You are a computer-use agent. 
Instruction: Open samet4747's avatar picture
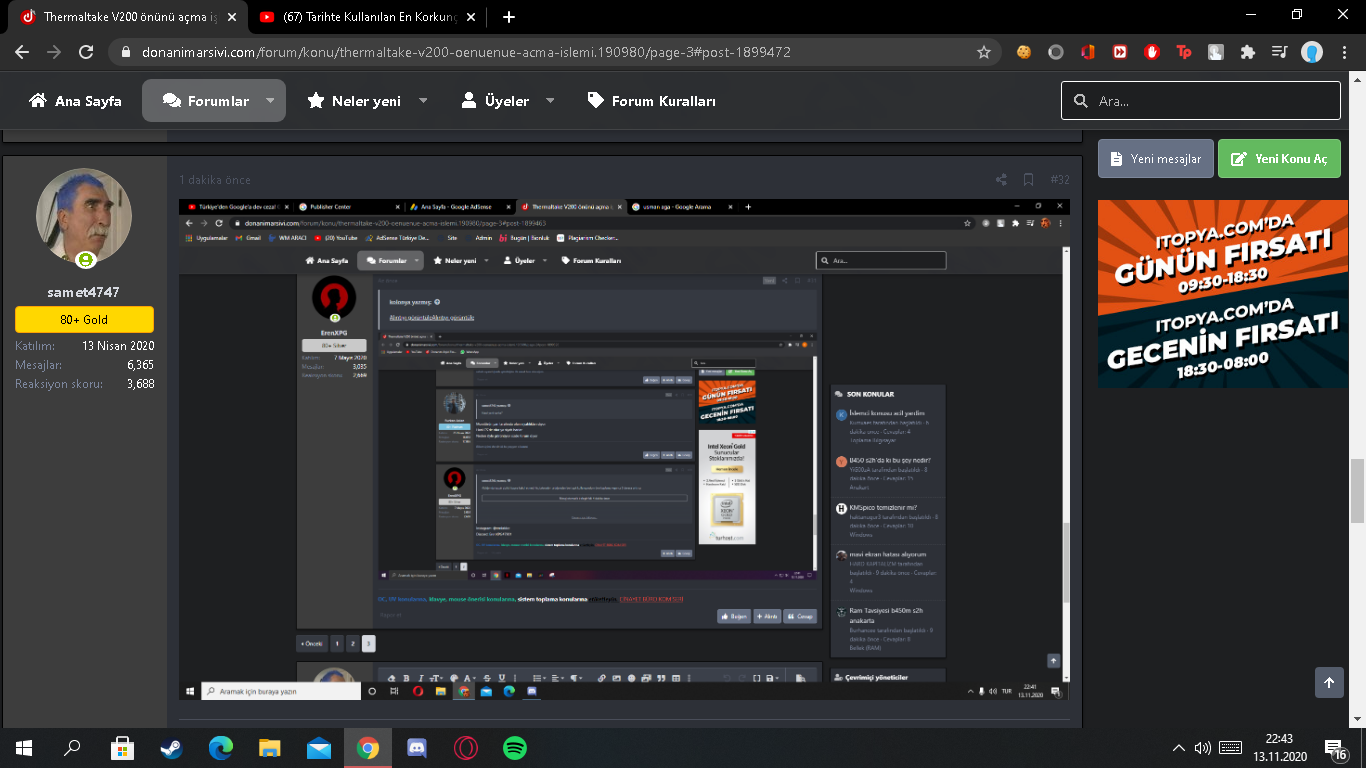tap(84, 216)
